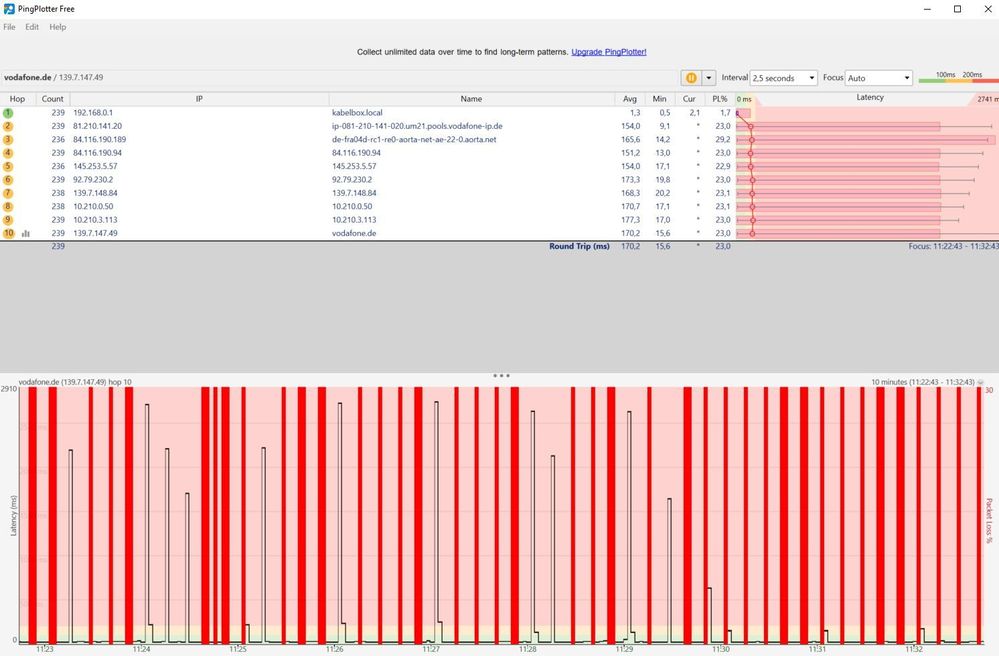Click hop 7 orange status icon
Image resolution: width=999 pixels, height=656 pixels.
[x=8, y=193]
